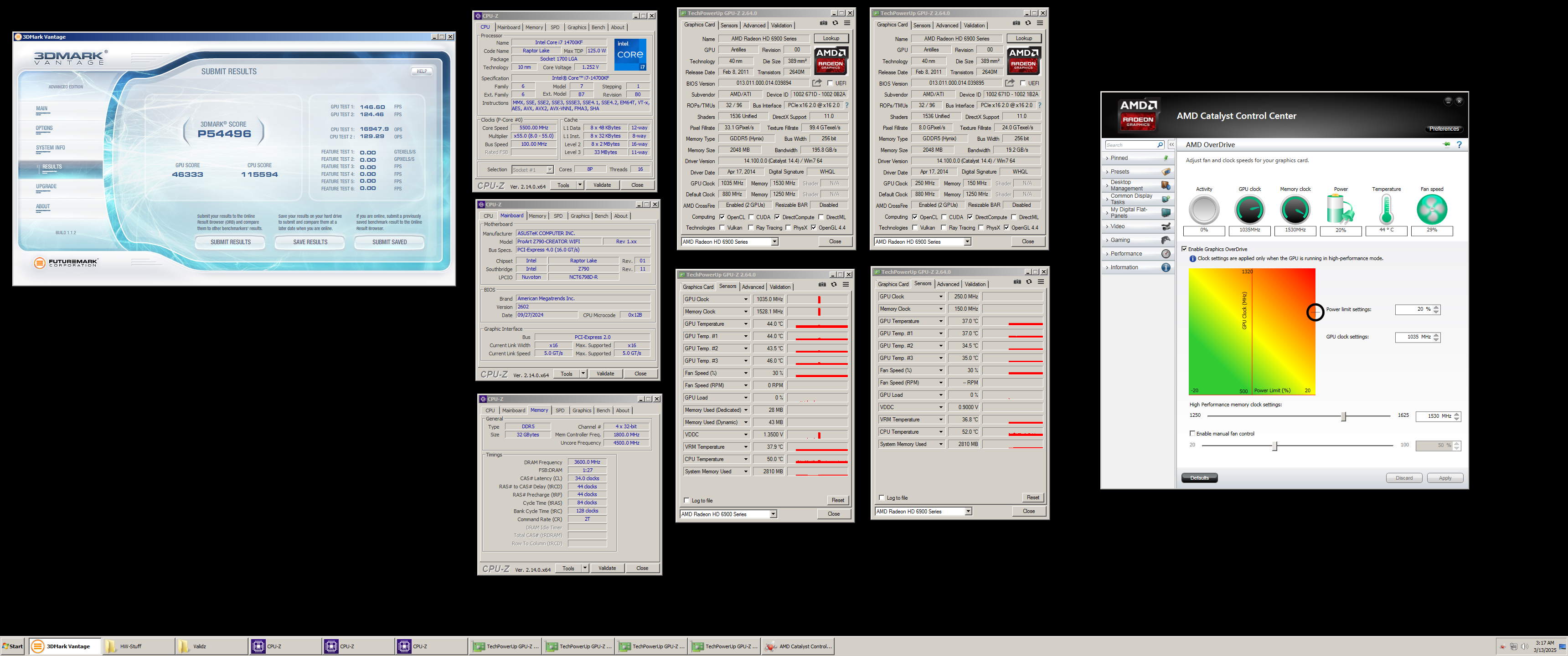Open Bench tab in CPU-Z Memory window
Screen dimensions: 1568x656
click(603, 411)
